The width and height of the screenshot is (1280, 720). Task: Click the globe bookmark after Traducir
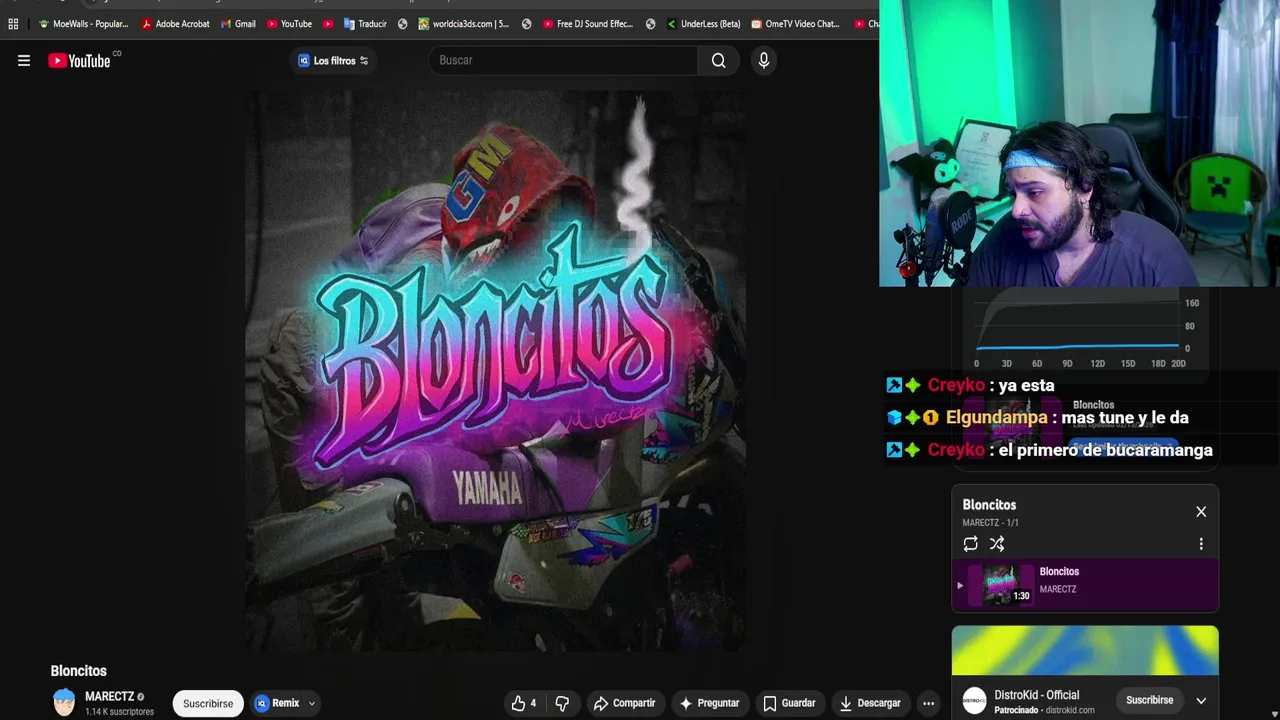coord(402,24)
